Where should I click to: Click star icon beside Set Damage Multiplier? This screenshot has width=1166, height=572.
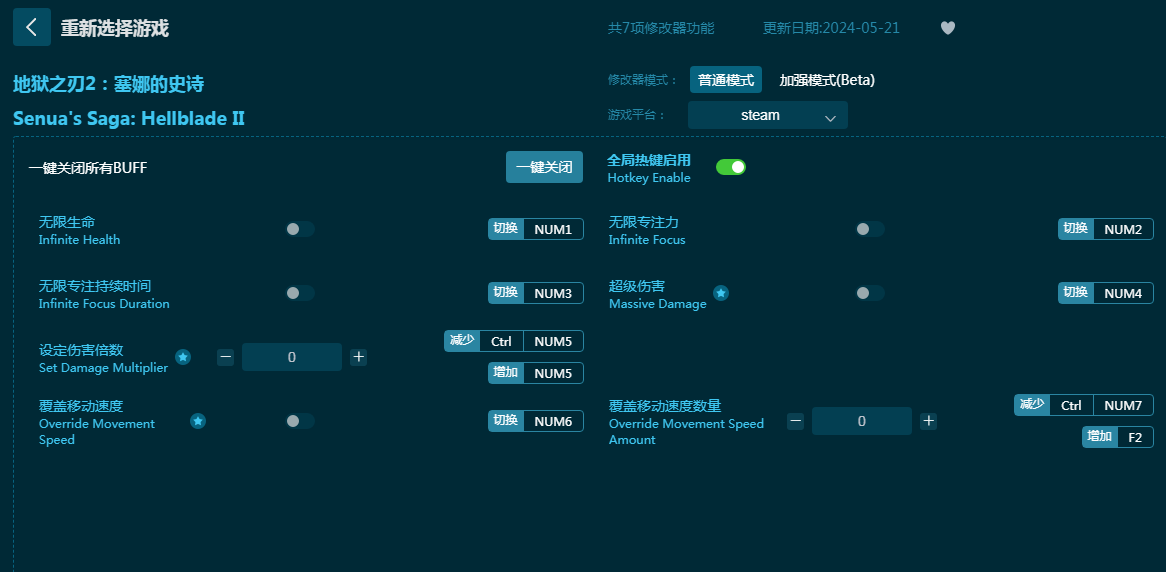pos(183,357)
